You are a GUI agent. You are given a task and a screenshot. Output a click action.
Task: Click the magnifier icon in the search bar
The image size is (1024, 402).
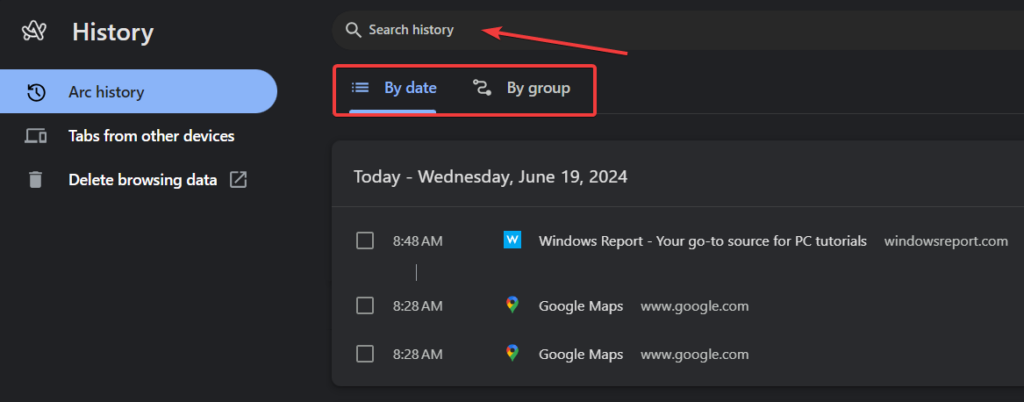click(x=352, y=30)
